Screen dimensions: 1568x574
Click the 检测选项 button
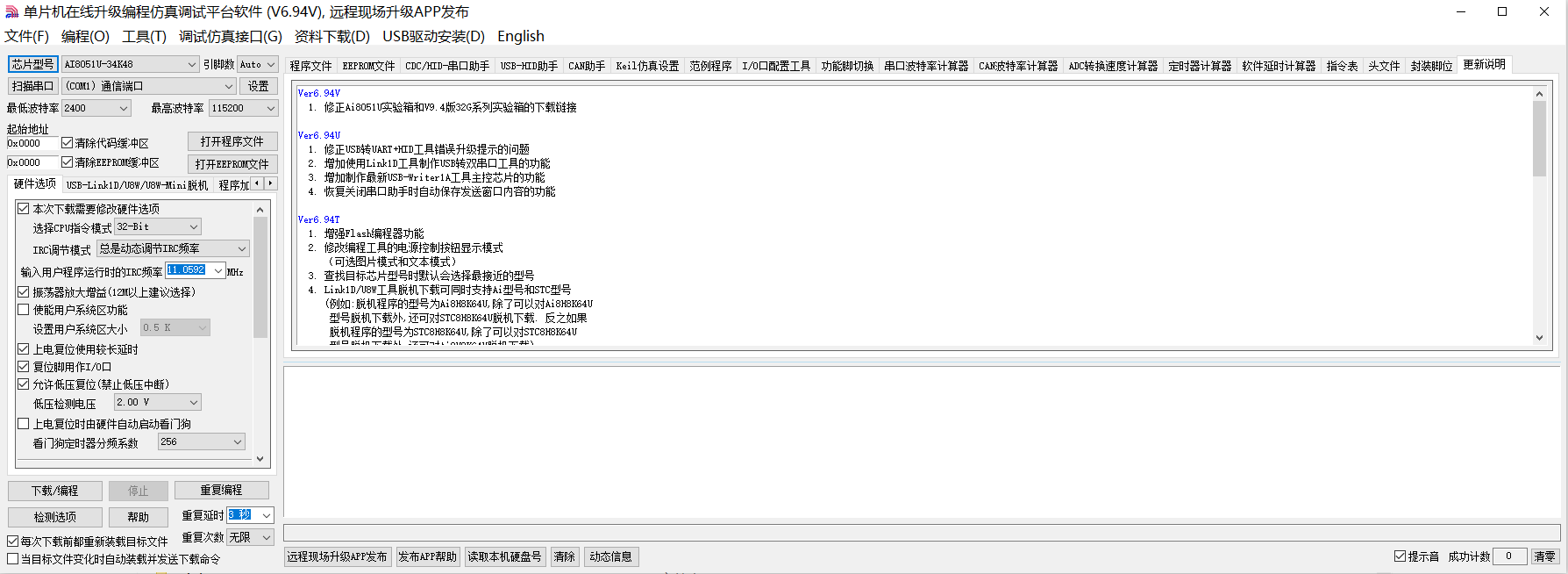pyautogui.click(x=55, y=517)
